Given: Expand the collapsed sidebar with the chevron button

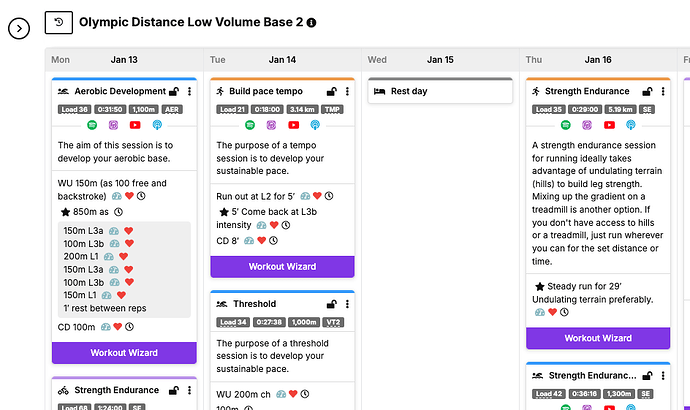Looking at the screenshot, I should point(20,28).
